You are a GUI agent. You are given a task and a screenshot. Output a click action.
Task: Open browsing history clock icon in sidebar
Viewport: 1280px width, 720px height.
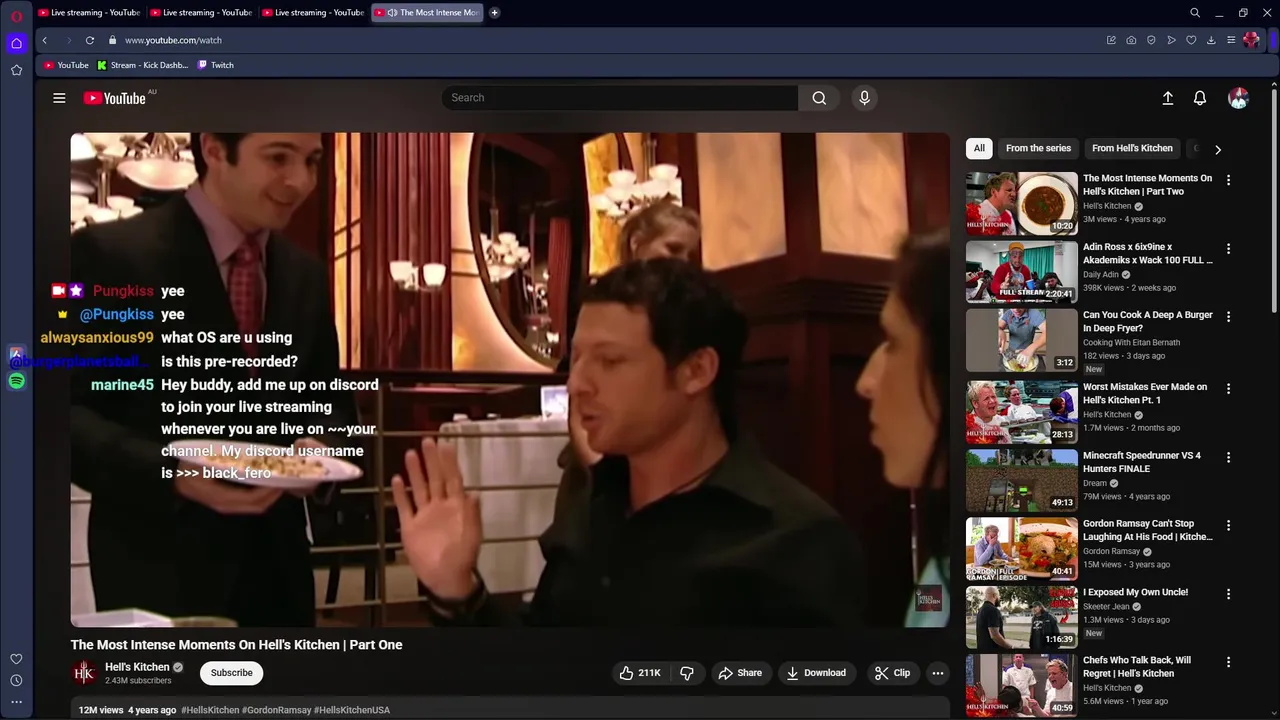[x=16, y=680]
